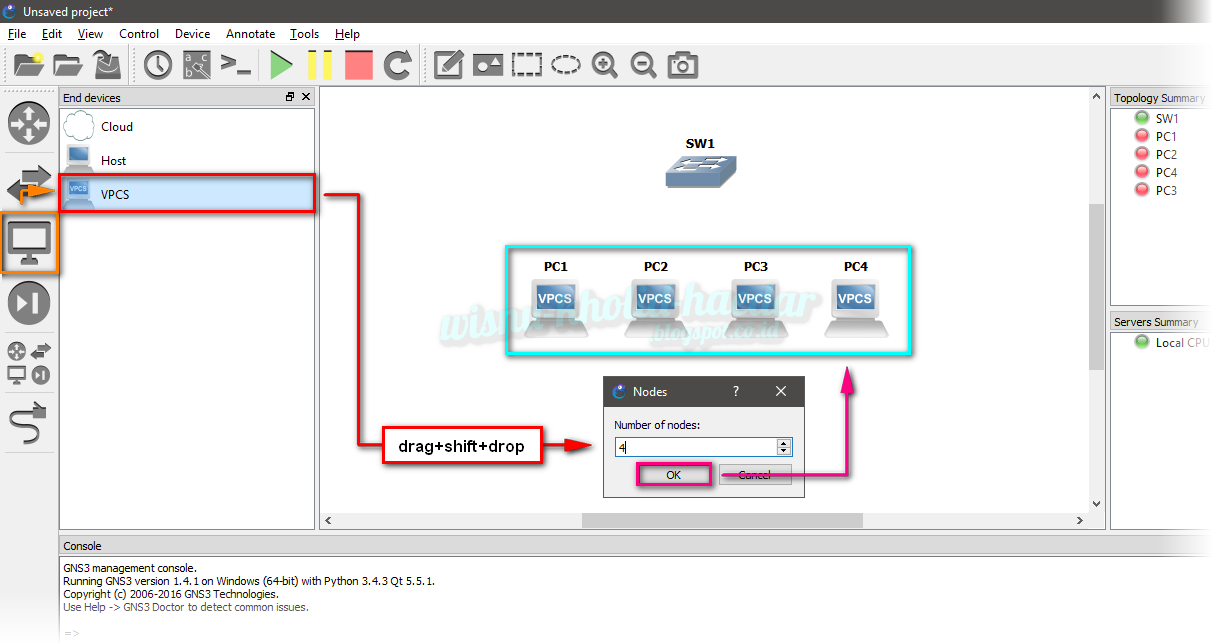Open the Edit menu

tap(52, 34)
